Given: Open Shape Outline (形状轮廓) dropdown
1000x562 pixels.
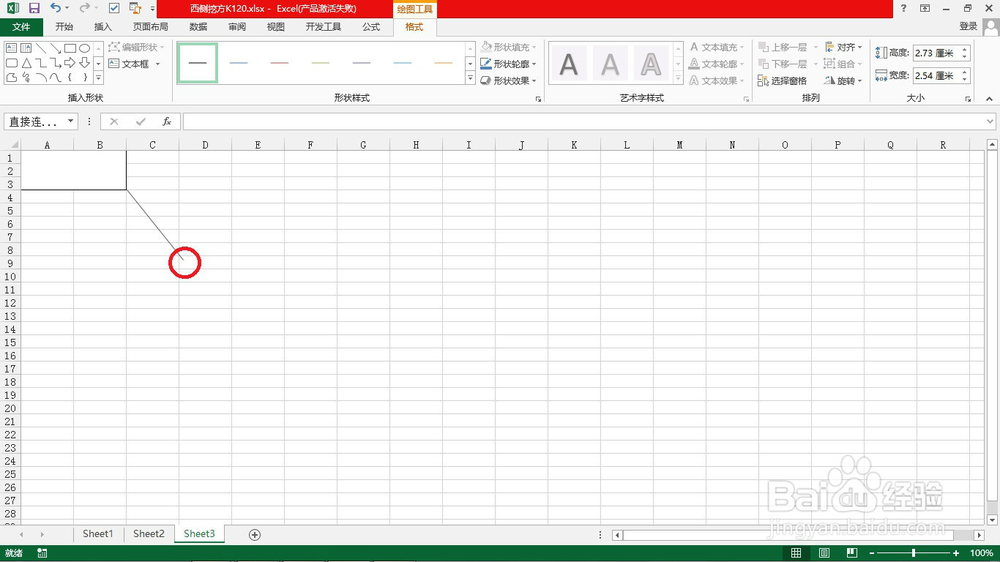Looking at the screenshot, I should 508,64.
